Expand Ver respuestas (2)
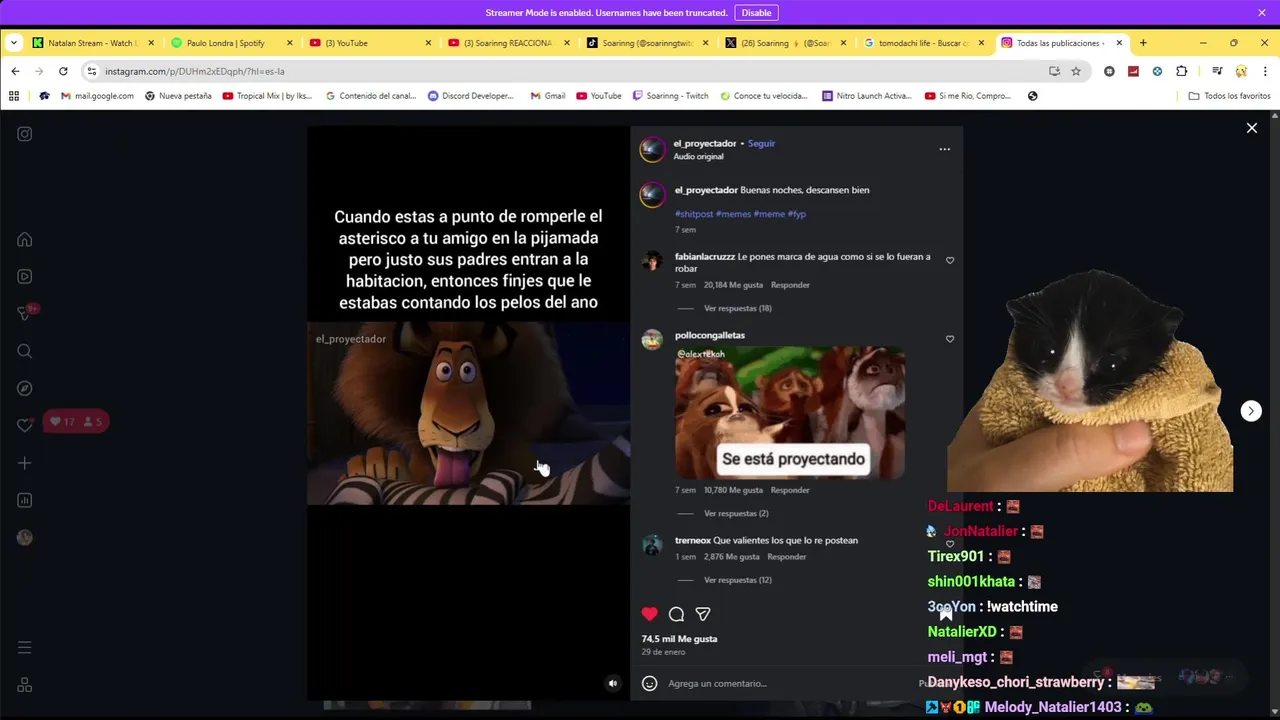Screen dimensions: 1280x720 click(x=736, y=513)
